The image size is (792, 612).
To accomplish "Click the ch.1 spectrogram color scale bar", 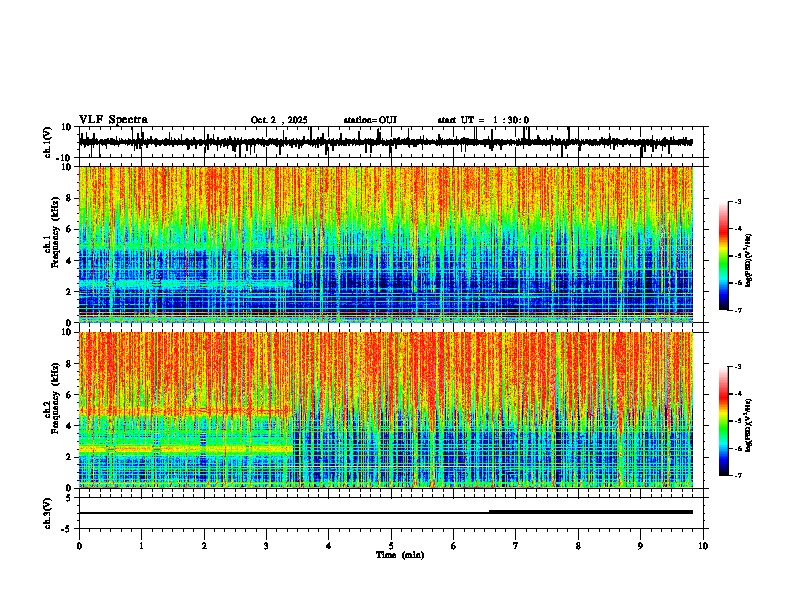I will click(x=723, y=256).
